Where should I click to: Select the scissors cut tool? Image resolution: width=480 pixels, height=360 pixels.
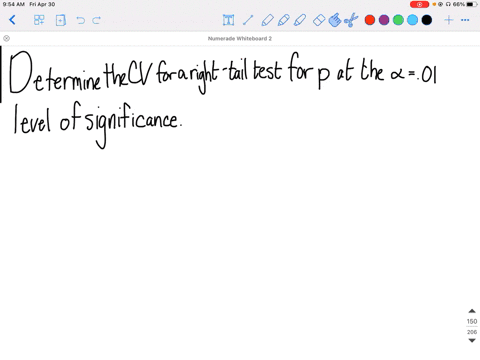[x=351, y=20]
